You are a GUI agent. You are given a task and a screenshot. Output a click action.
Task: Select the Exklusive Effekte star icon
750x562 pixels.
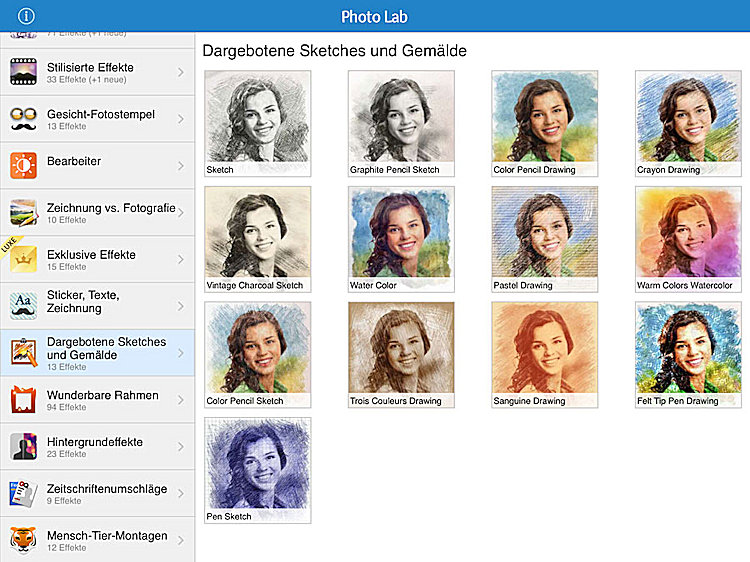pos(23,259)
